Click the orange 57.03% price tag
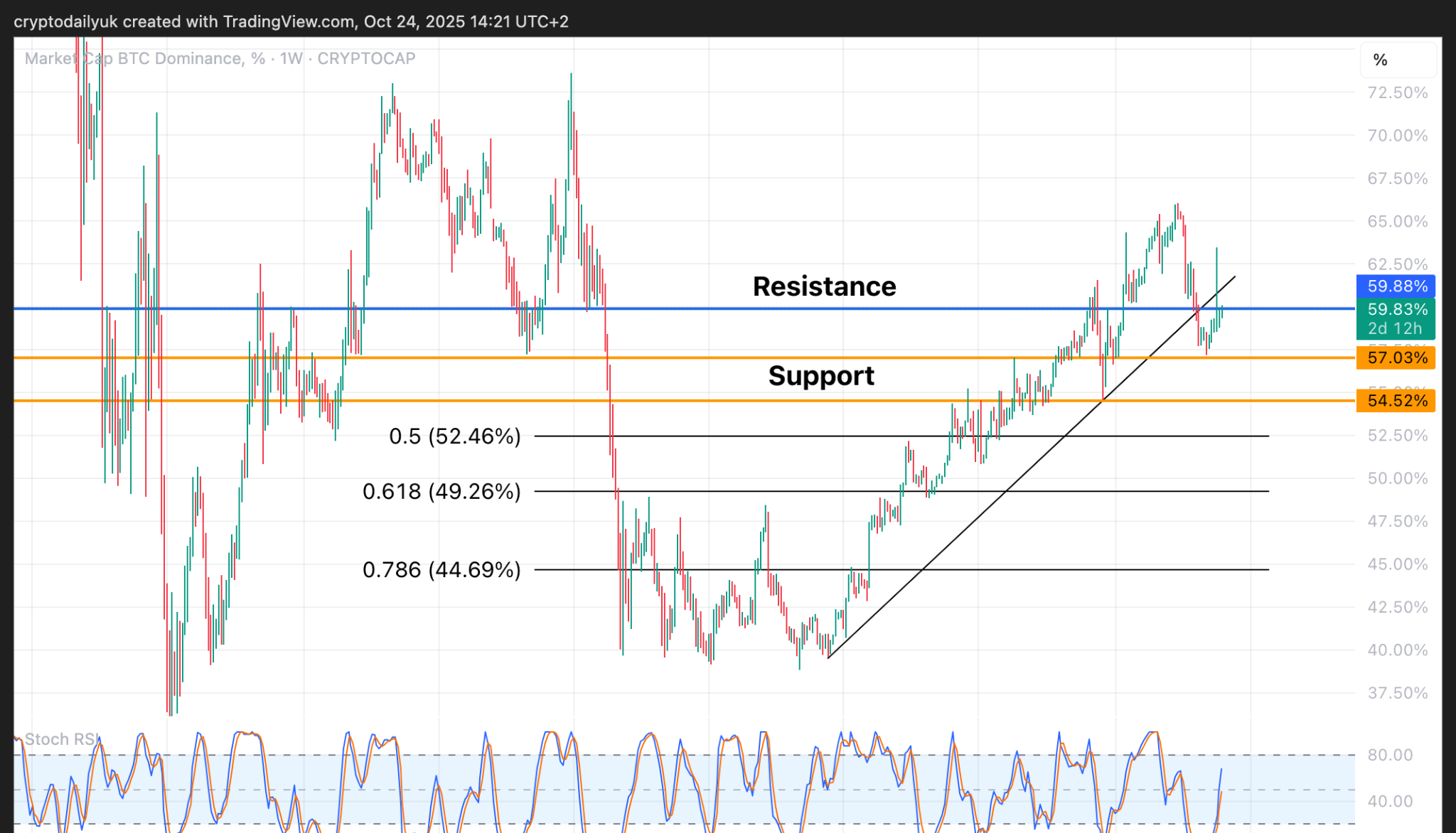This screenshot has height=833, width=1456. pos(1396,358)
